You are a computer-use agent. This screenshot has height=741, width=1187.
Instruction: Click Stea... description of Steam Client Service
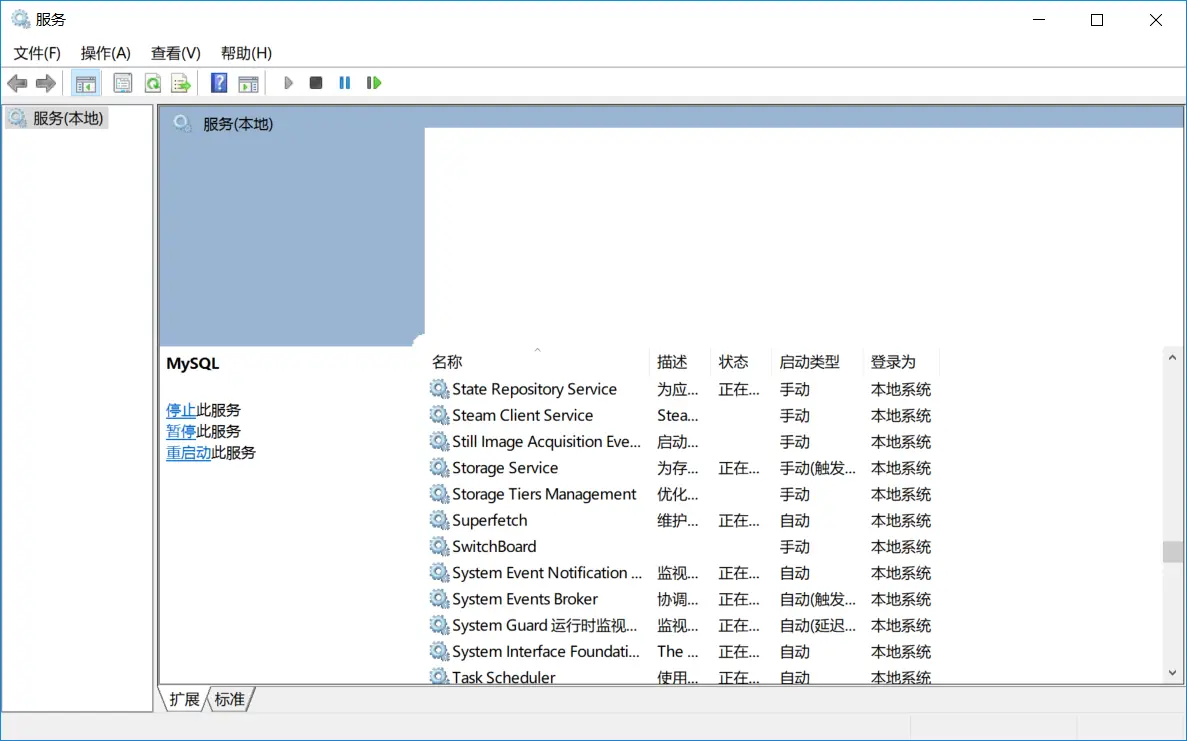click(678, 416)
